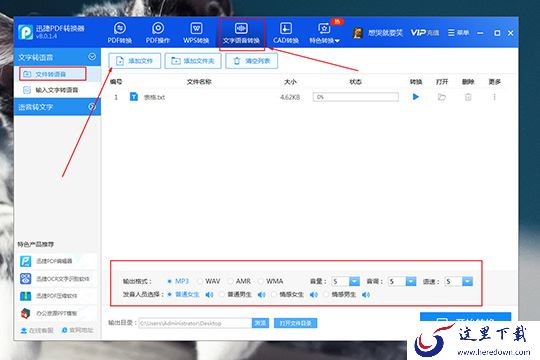
Task: Click the 官网地址 website link
Action: [x=77, y=330]
